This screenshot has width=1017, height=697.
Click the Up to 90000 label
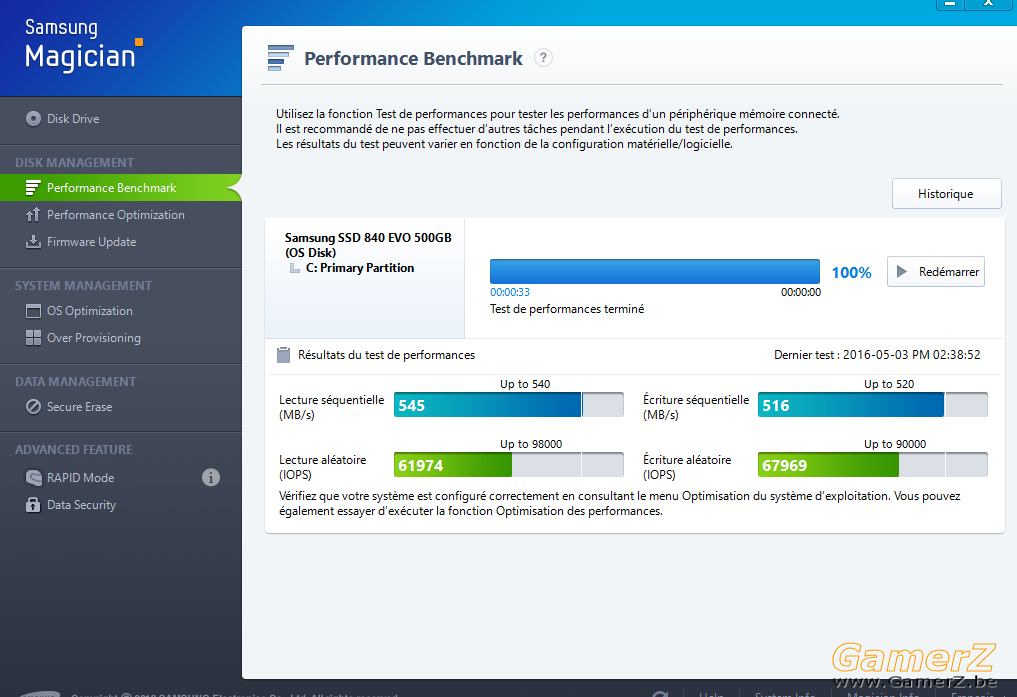(894, 444)
